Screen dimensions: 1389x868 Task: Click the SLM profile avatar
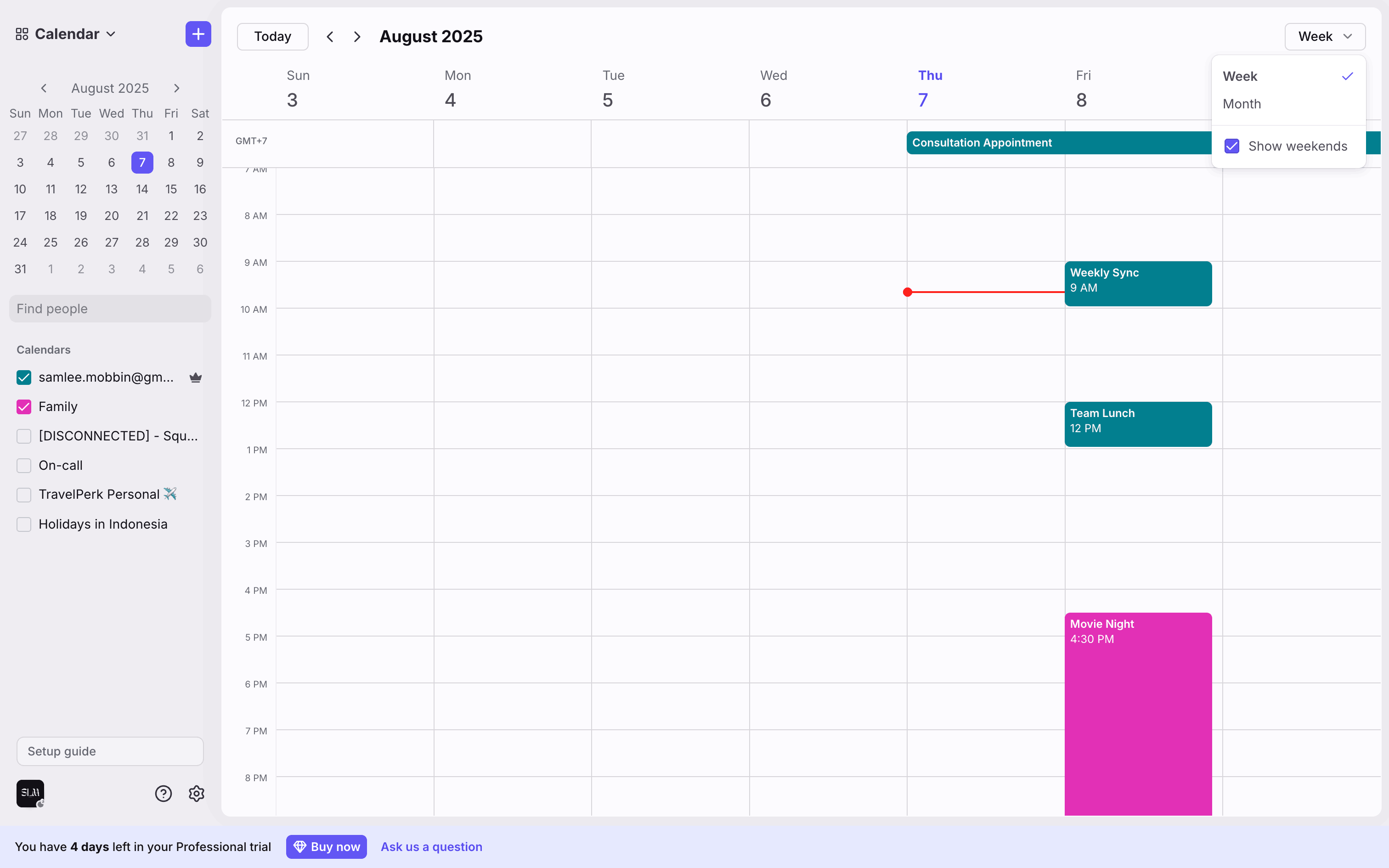[x=30, y=794]
